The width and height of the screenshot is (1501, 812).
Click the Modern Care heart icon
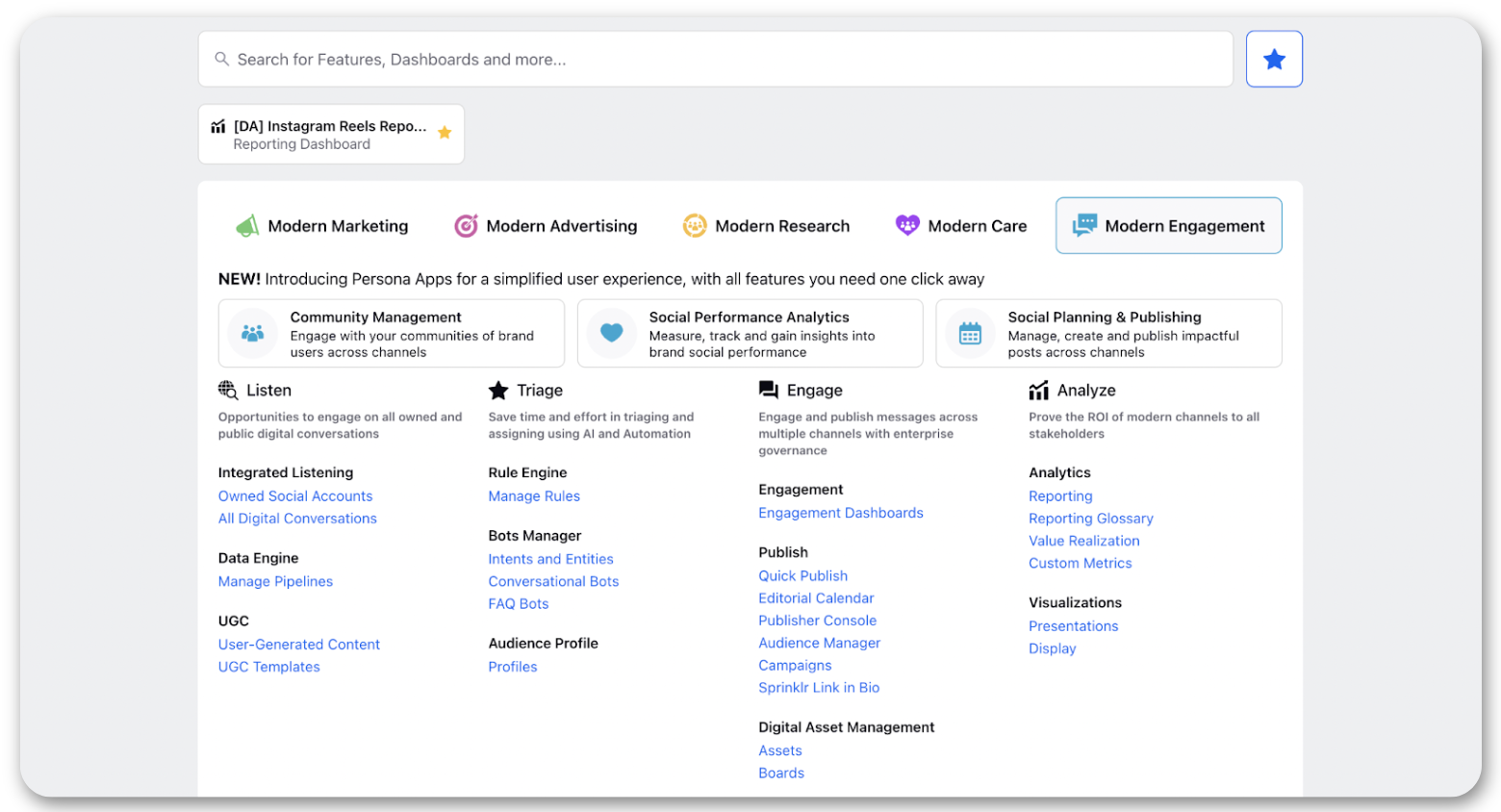(907, 225)
